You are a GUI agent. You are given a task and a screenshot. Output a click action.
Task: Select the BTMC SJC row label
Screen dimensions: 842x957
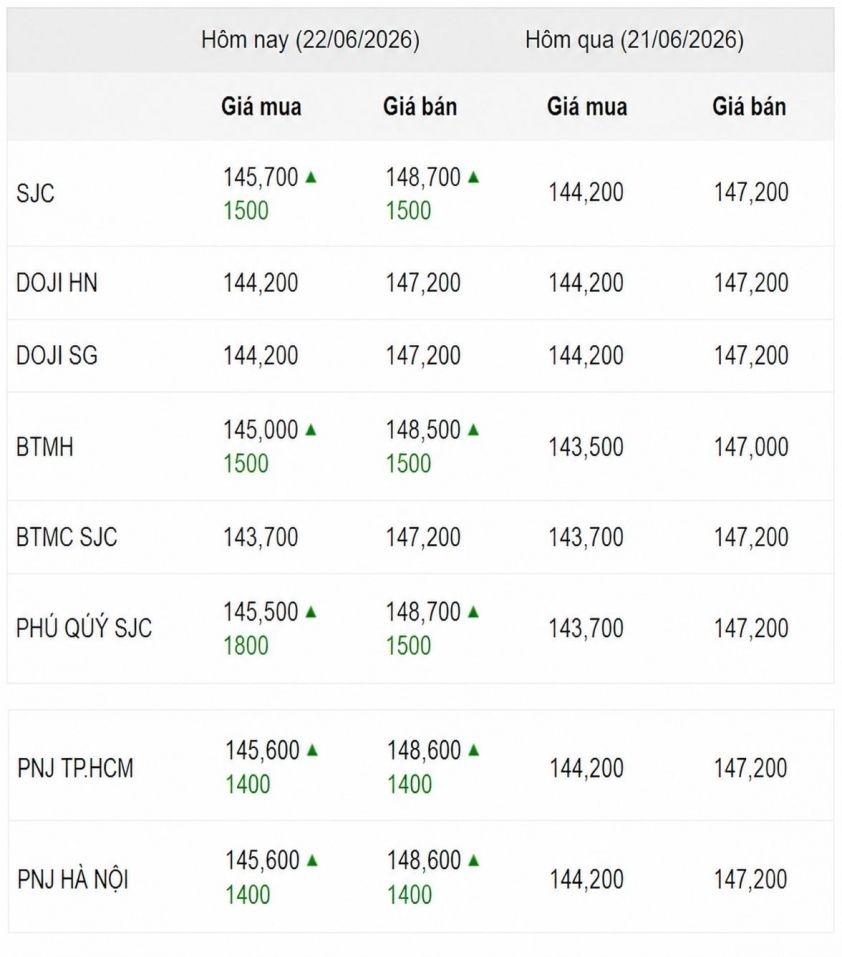tap(67, 538)
